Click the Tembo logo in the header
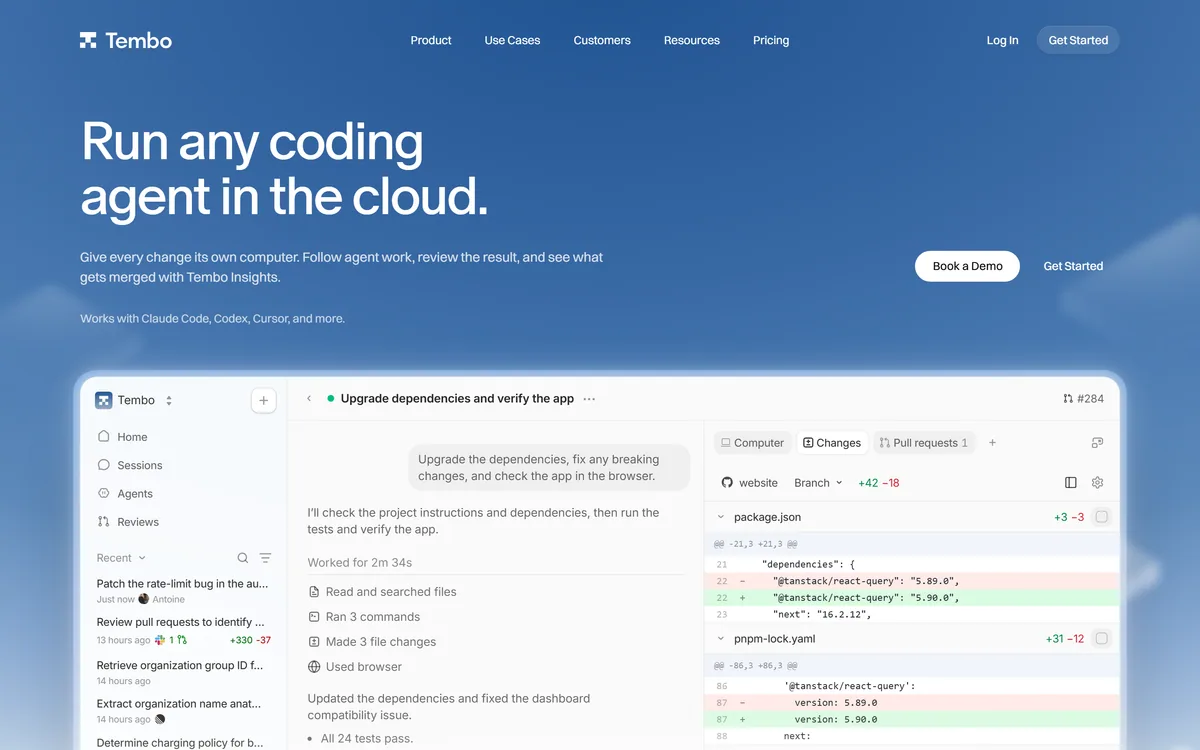The height and width of the screenshot is (750, 1200). pyautogui.click(x=126, y=40)
